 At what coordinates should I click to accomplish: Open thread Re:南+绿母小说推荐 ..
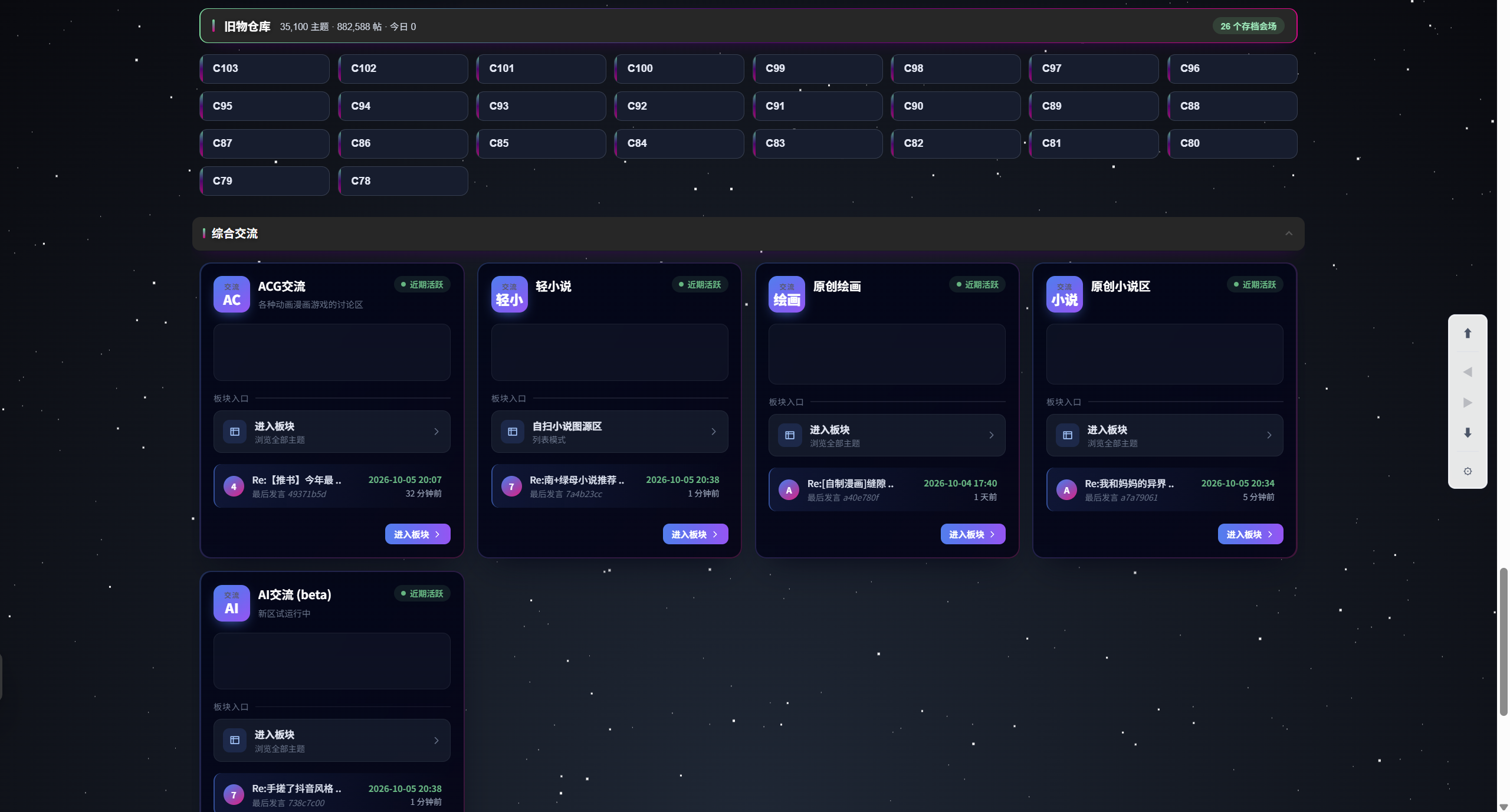click(x=577, y=480)
